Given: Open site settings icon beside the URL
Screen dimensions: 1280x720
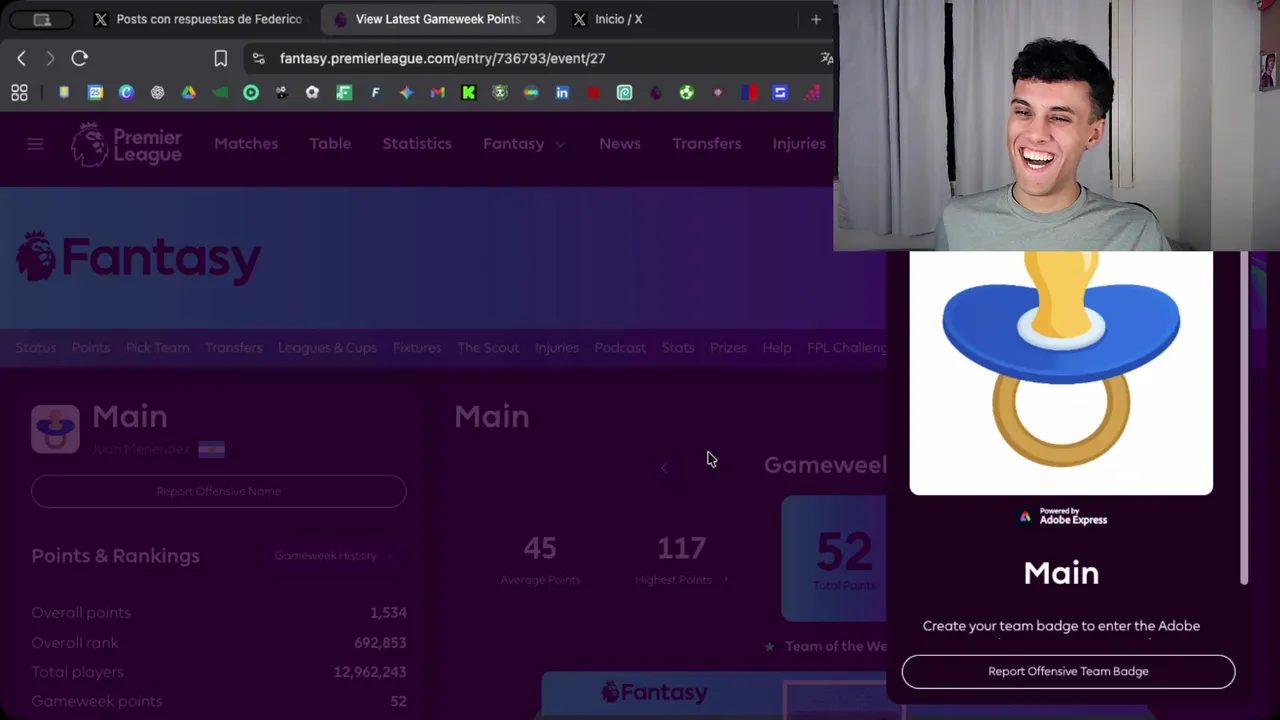Looking at the screenshot, I should point(259,58).
